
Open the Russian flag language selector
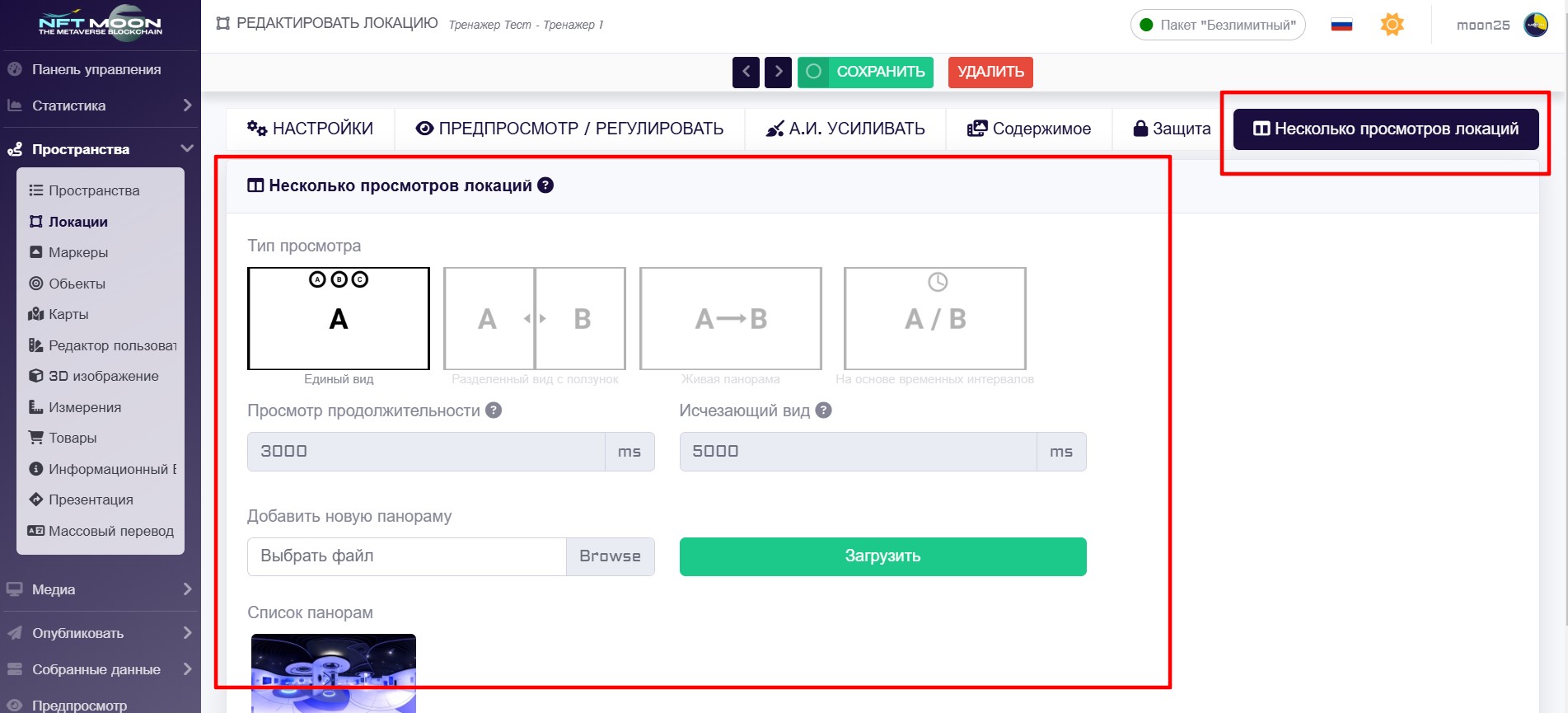tap(1341, 25)
